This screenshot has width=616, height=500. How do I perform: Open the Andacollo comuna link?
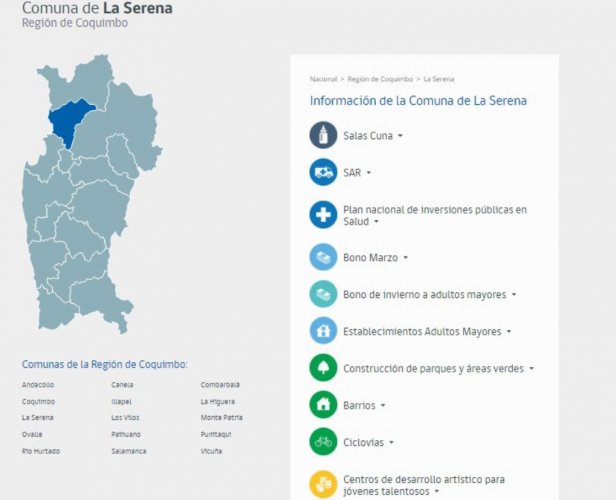pyautogui.click(x=38, y=385)
